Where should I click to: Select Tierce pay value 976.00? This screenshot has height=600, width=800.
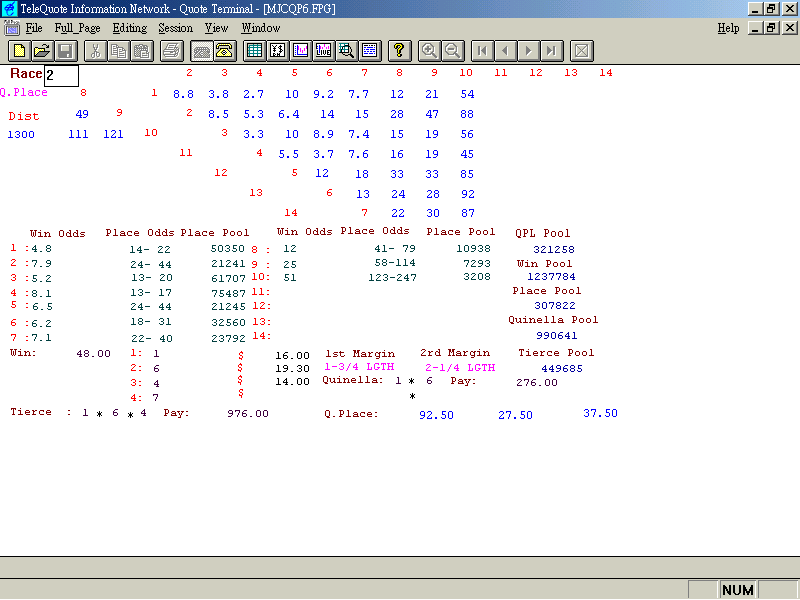[248, 413]
